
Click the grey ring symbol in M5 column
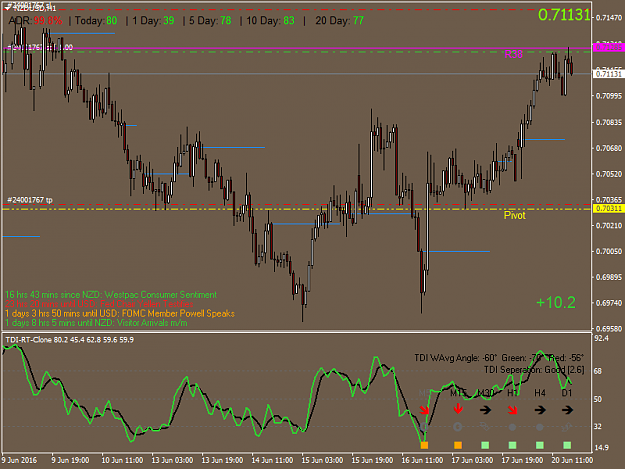[x=424, y=427]
